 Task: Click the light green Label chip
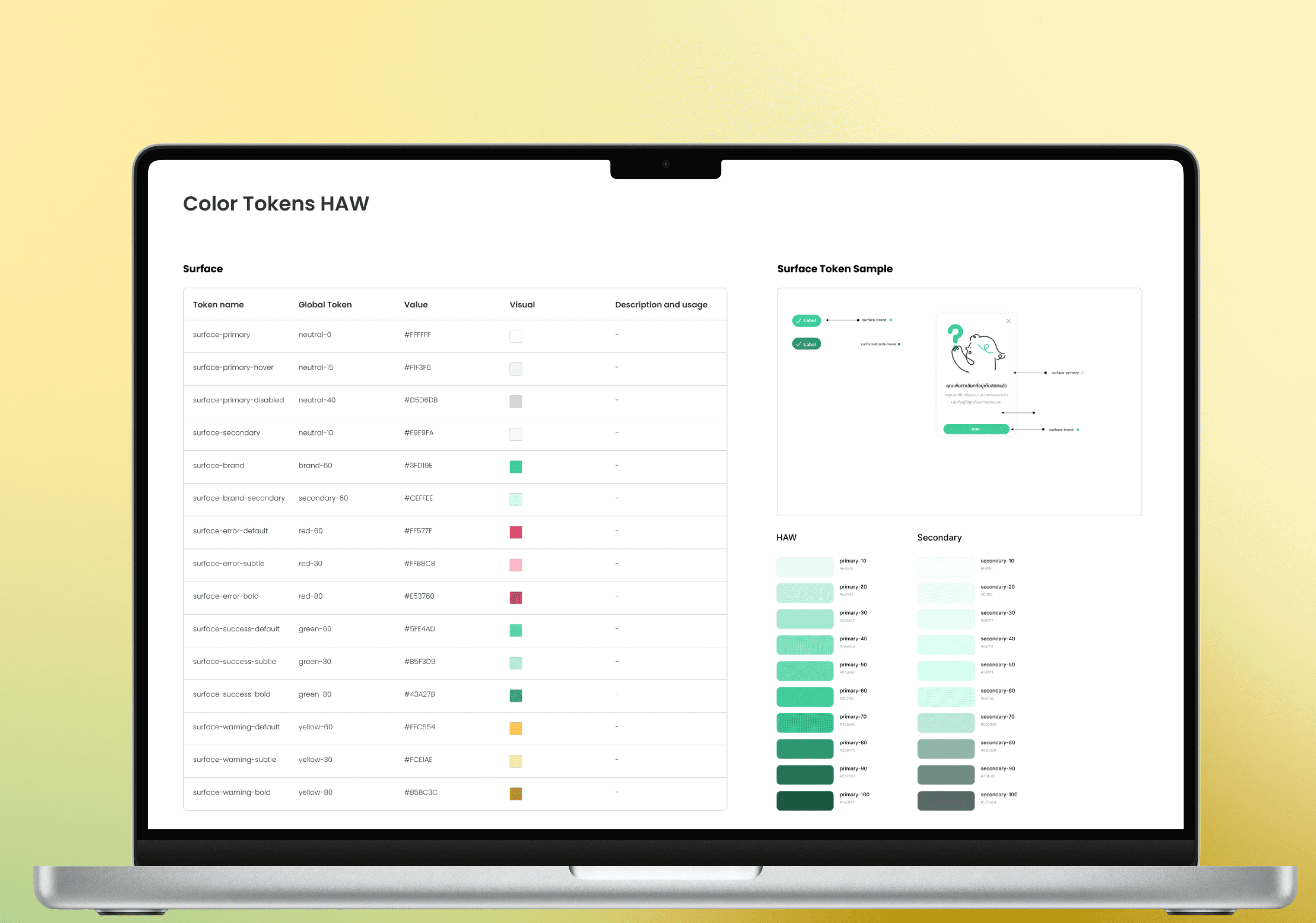click(806, 321)
